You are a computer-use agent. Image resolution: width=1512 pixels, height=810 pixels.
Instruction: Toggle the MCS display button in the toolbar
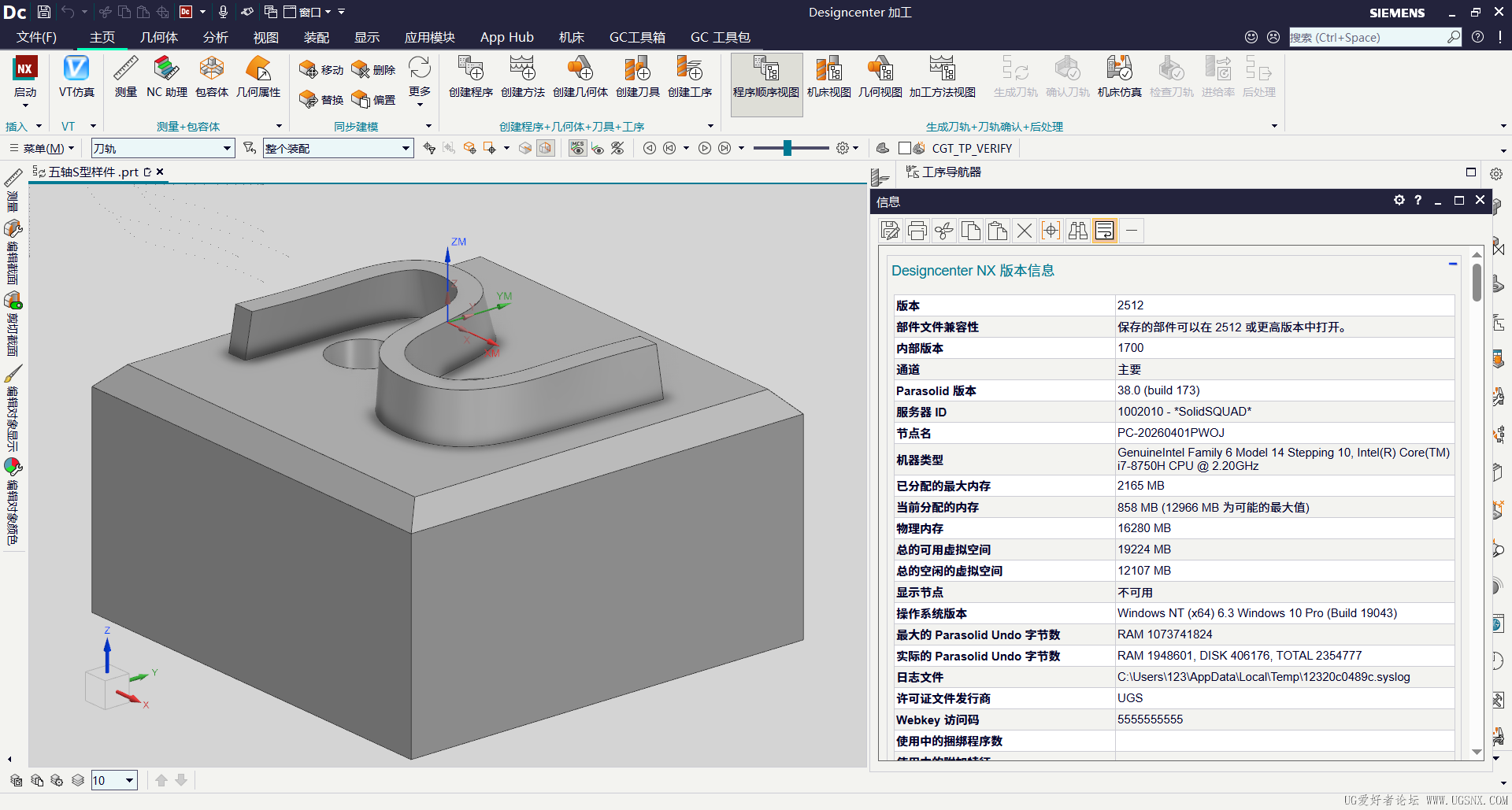pos(578,148)
